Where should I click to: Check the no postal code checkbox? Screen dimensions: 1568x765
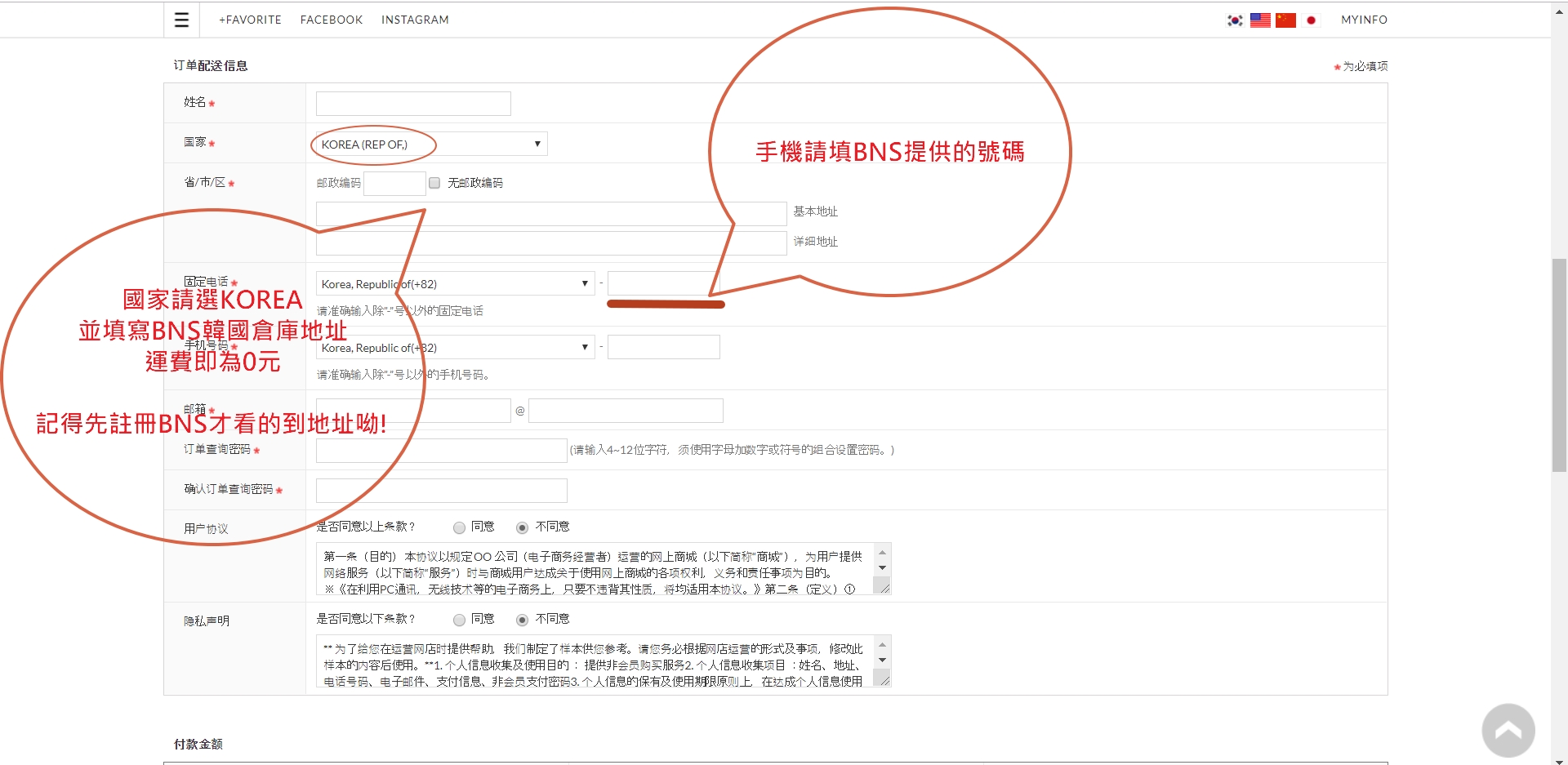[x=434, y=183]
